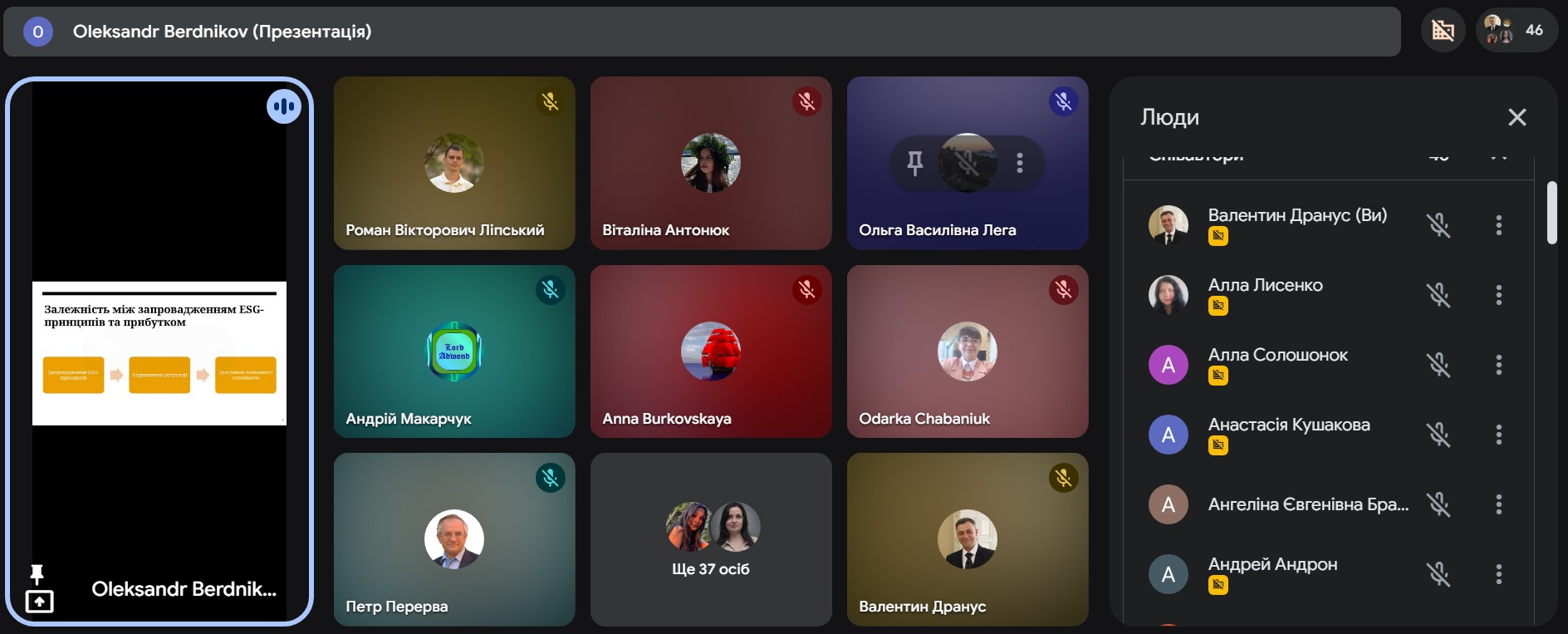Screen dimensions: 1568x634
Task: Click the screen share icon under pin
Action: pos(40,602)
